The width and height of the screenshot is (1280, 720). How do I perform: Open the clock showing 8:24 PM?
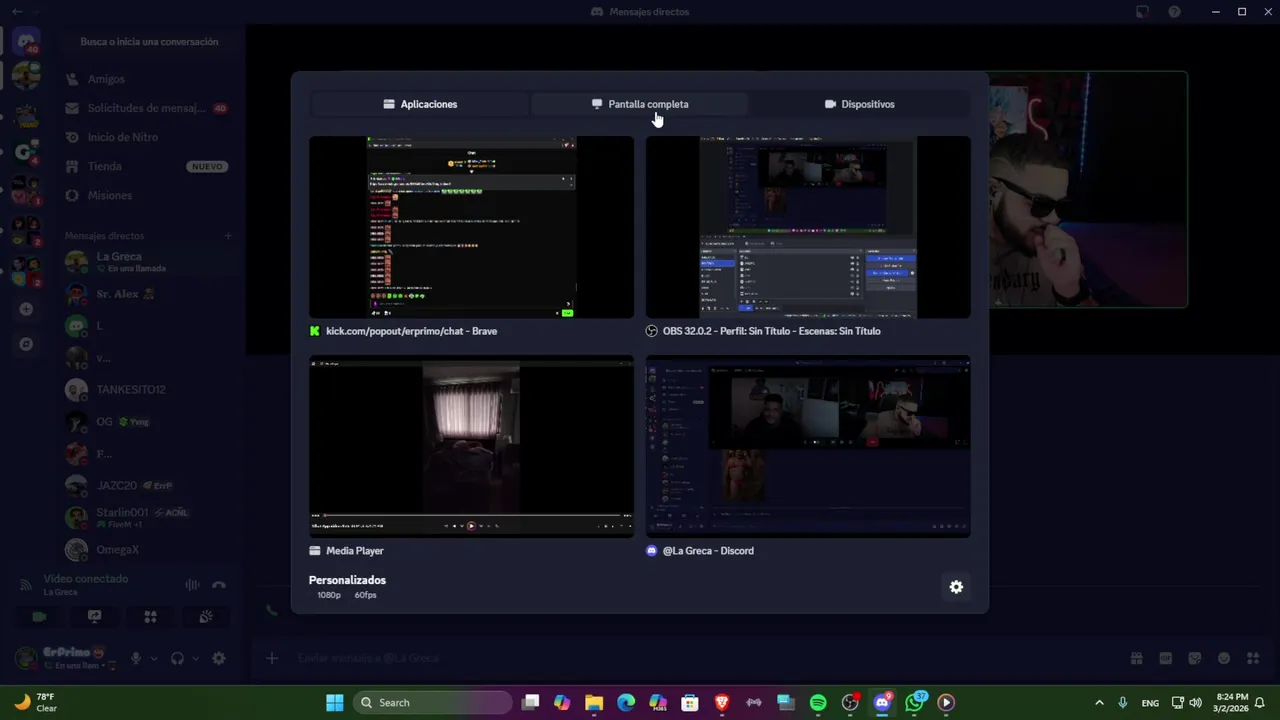[1232, 702]
